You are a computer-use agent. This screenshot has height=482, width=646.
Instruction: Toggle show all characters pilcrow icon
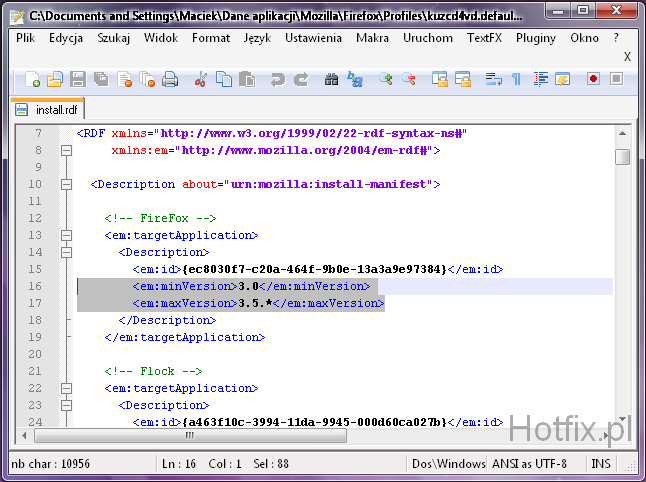tap(516, 79)
